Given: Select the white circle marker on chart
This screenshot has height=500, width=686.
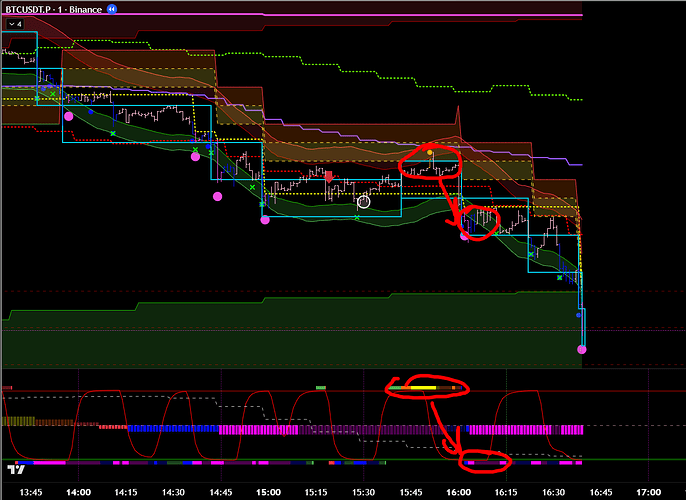Looking at the screenshot, I should tap(364, 201).
